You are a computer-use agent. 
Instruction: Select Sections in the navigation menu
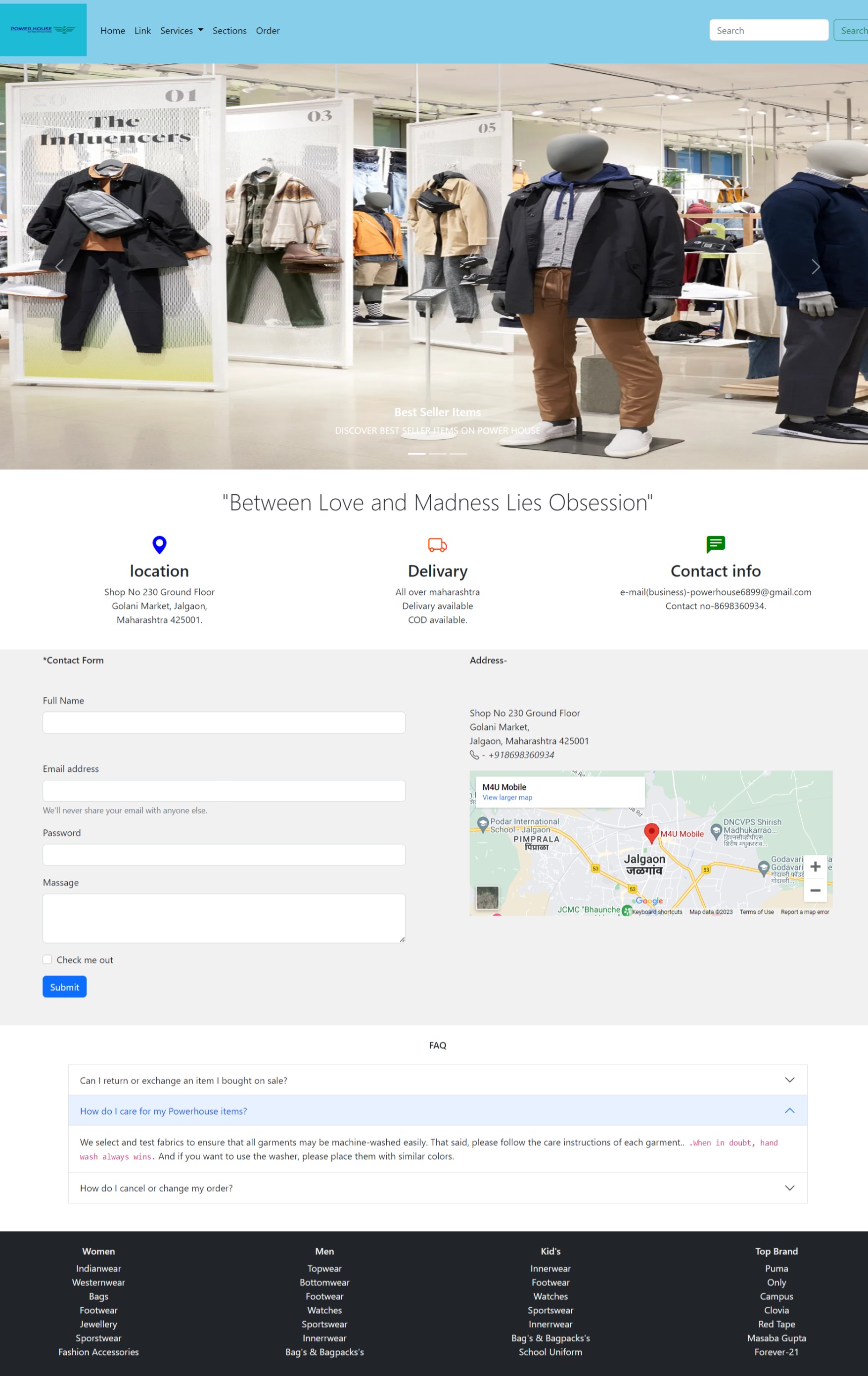tap(229, 30)
